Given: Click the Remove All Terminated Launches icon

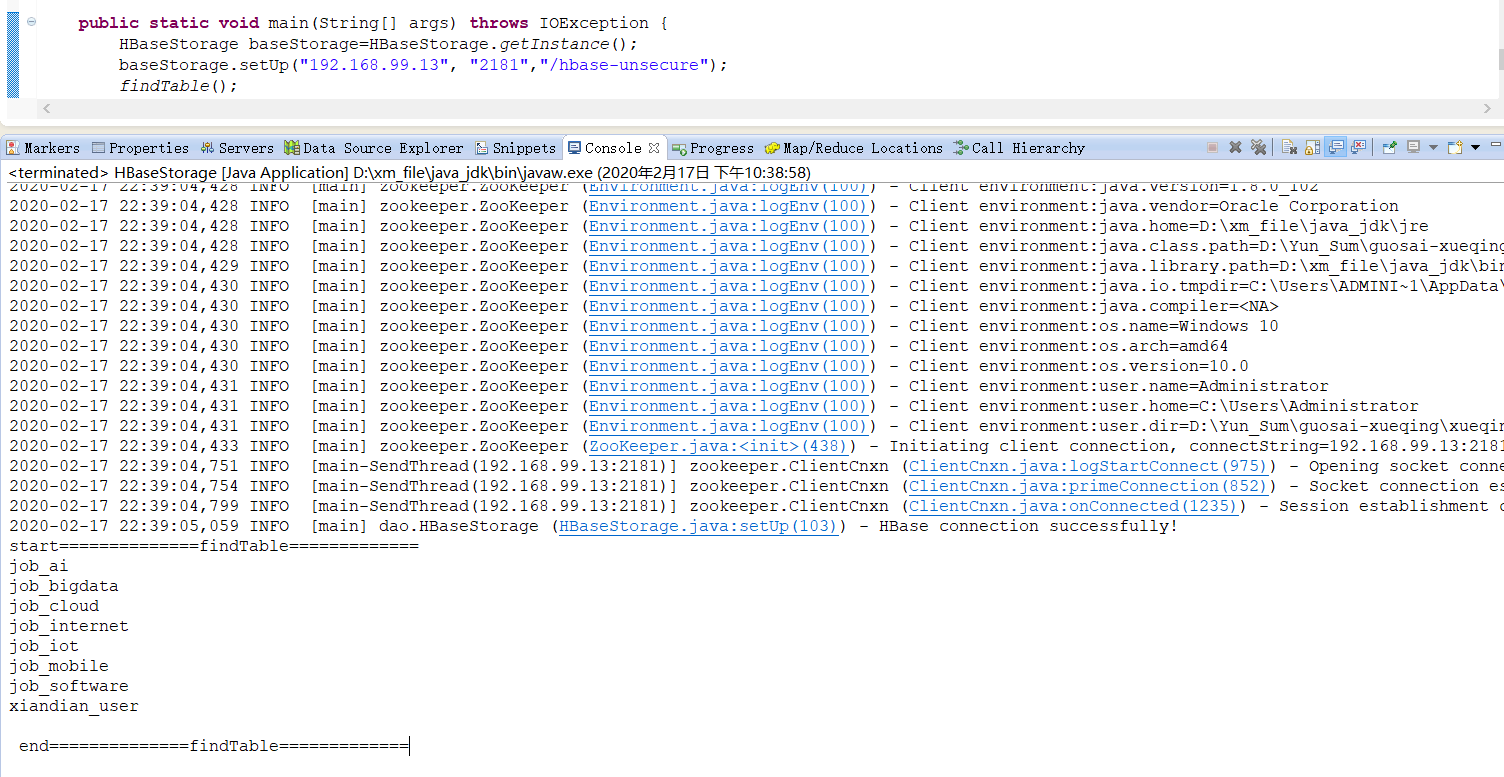Looking at the screenshot, I should coord(1259,146).
